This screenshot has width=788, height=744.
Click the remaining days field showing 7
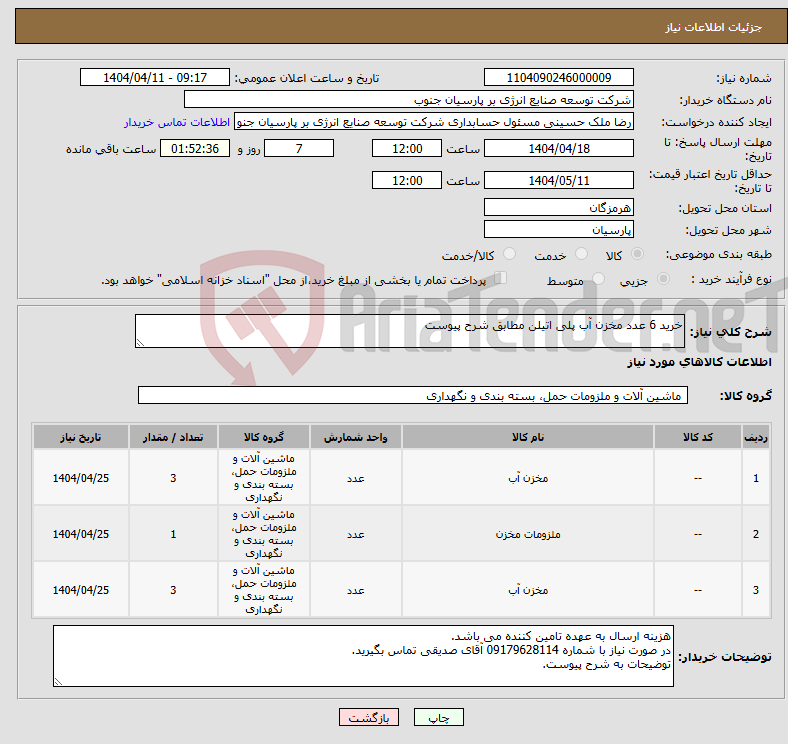pyautogui.click(x=299, y=148)
